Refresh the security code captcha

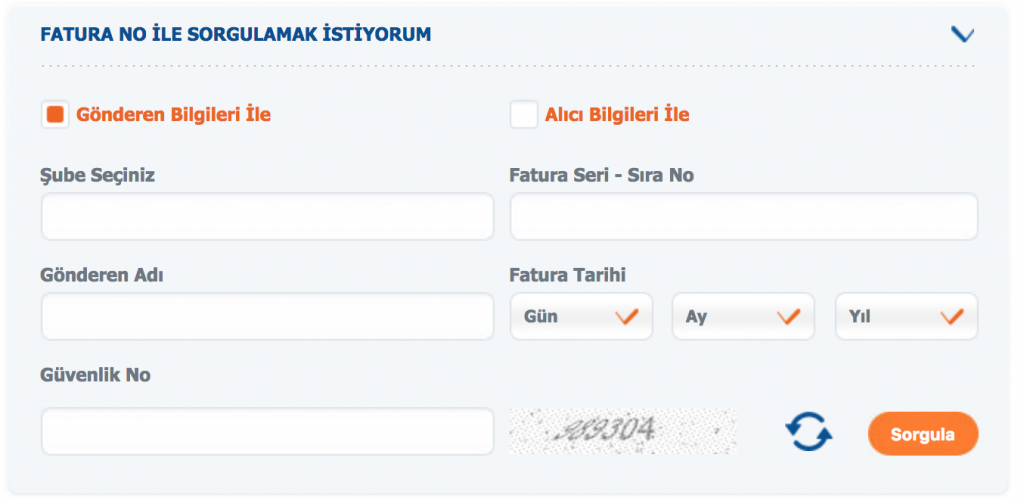click(808, 431)
